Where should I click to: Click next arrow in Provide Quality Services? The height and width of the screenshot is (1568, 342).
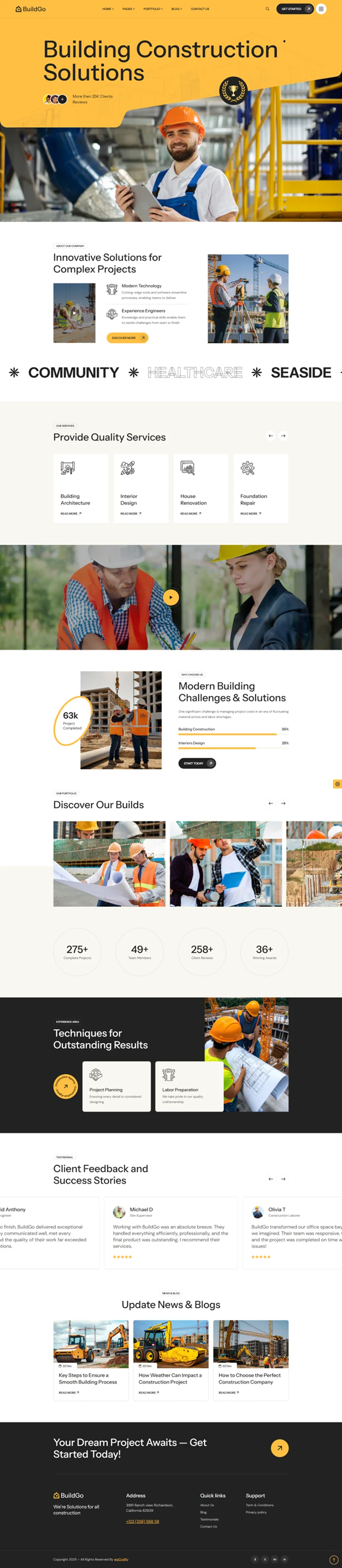tap(283, 436)
